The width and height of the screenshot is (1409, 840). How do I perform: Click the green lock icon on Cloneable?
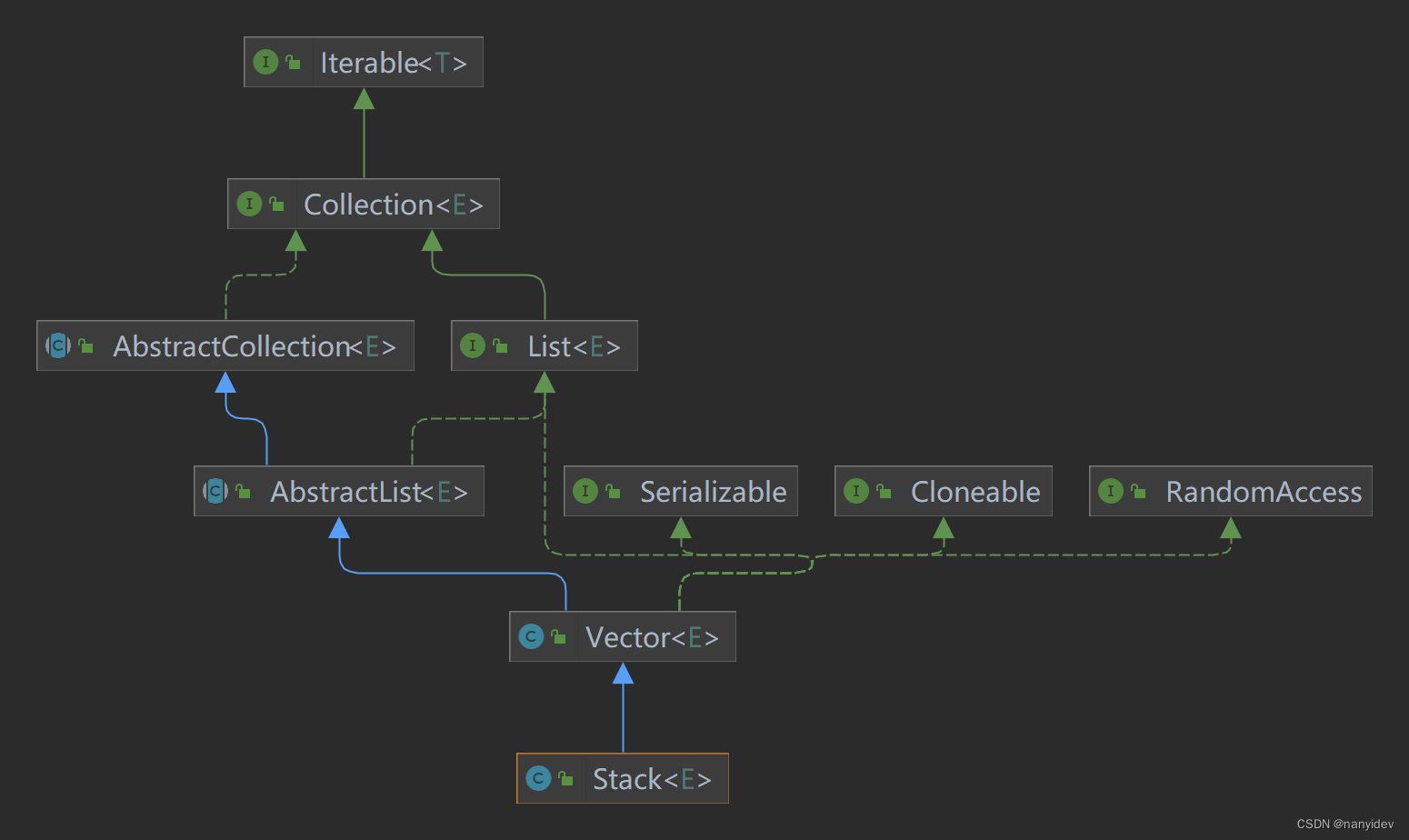(884, 491)
